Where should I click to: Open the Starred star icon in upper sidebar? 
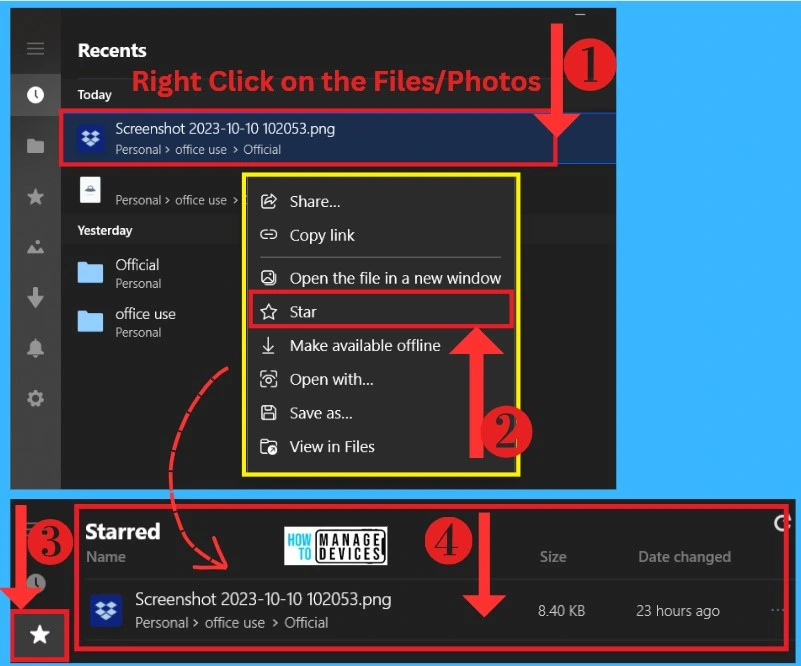(35, 197)
